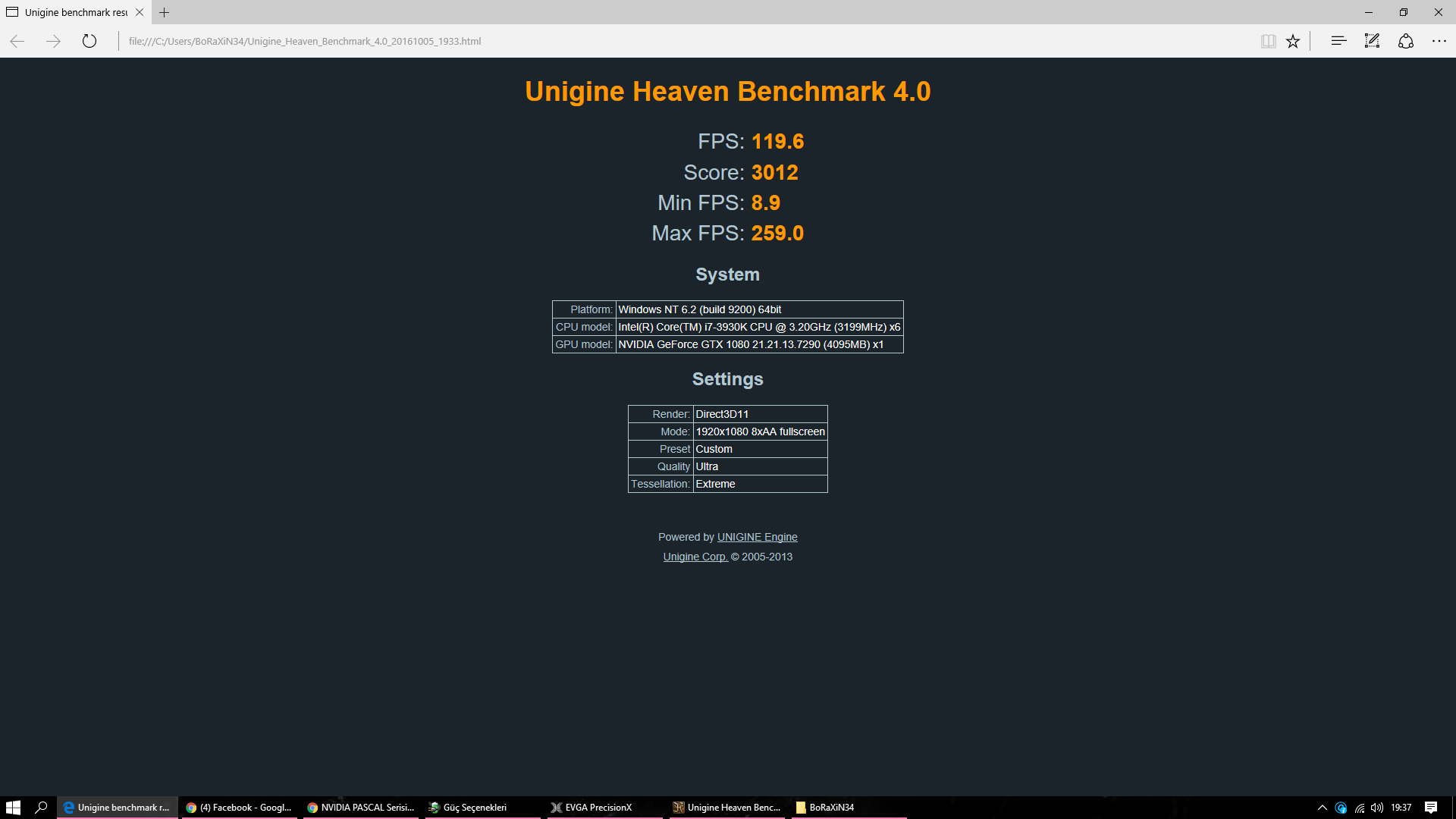Click the blue system tray app icon next to network
This screenshot has height=819, width=1456.
[1341, 808]
